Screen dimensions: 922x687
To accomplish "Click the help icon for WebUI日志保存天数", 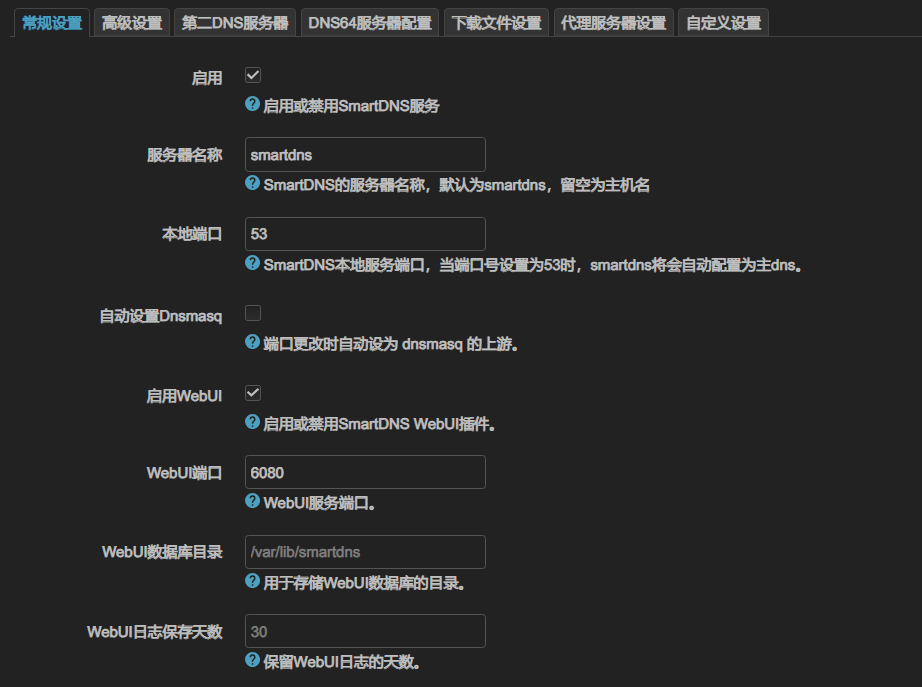I will (x=252, y=662).
